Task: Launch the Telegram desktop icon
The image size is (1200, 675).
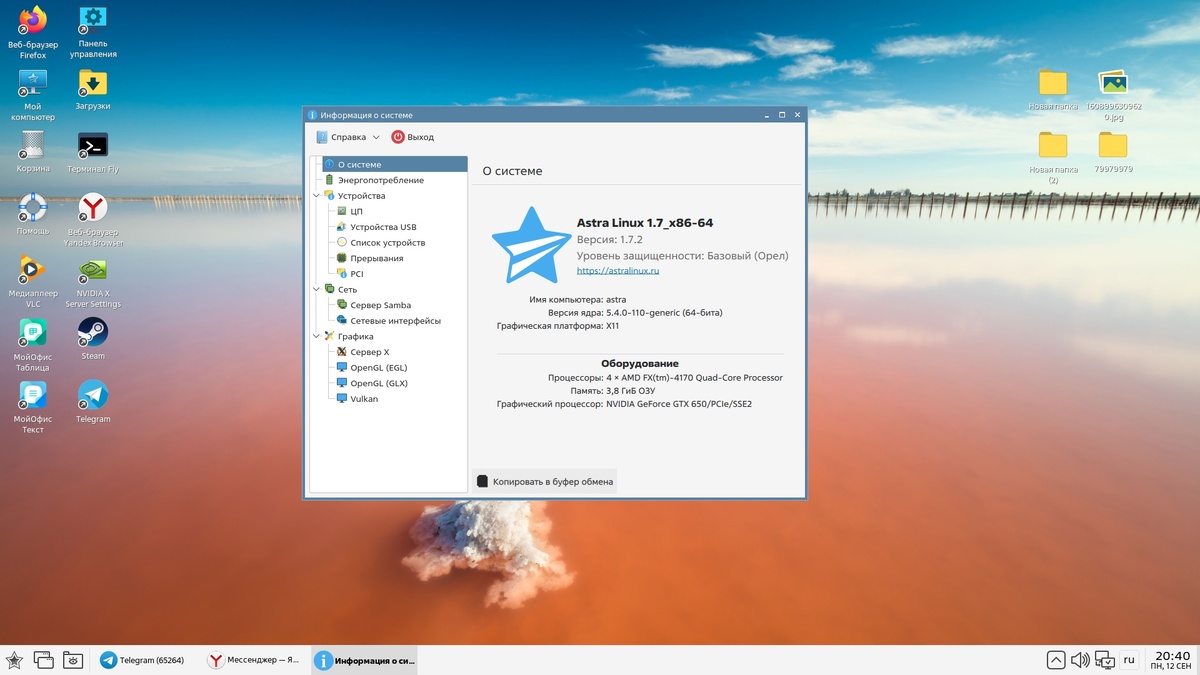Action: click(x=93, y=395)
